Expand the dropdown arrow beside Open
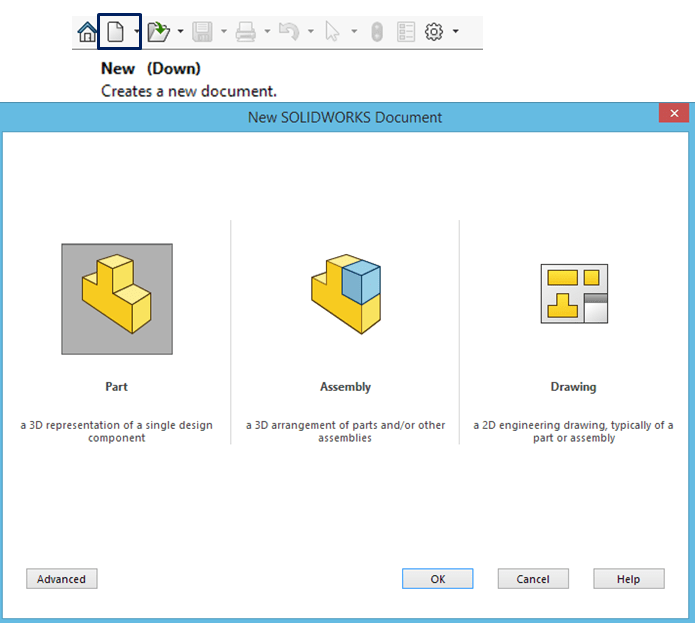Image resolution: width=698 pixels, height=624 pixels. coord(180,32)
